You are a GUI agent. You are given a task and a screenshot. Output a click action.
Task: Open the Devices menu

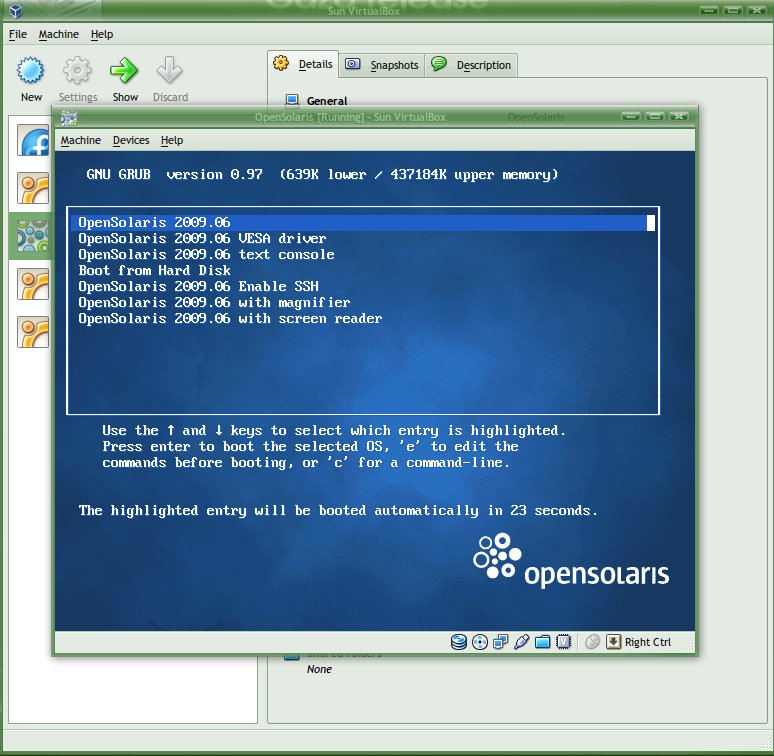131,140
